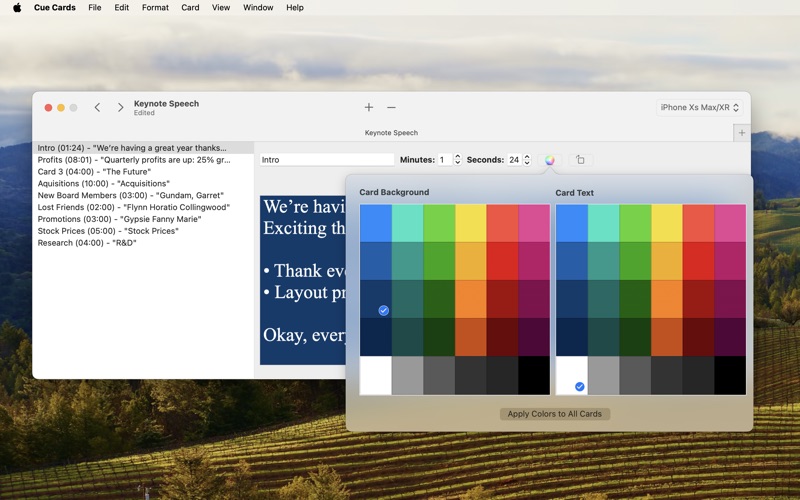This screenshot has width=800, height=500.
Task: Click the Minutes value field
Action: coord(445,160)
